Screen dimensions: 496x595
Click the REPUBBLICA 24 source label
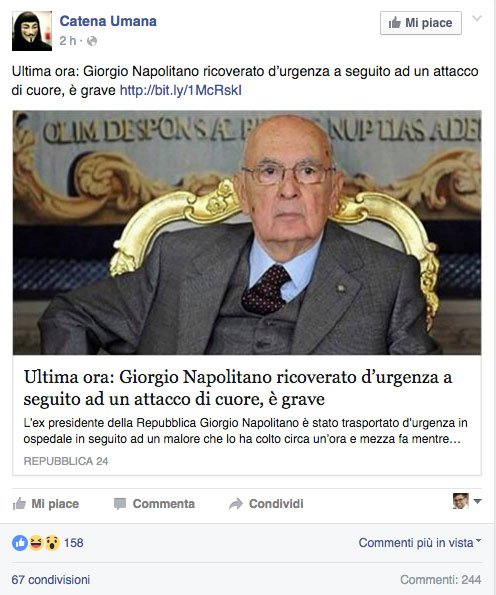pyautogui.click(x=66, y=461)
